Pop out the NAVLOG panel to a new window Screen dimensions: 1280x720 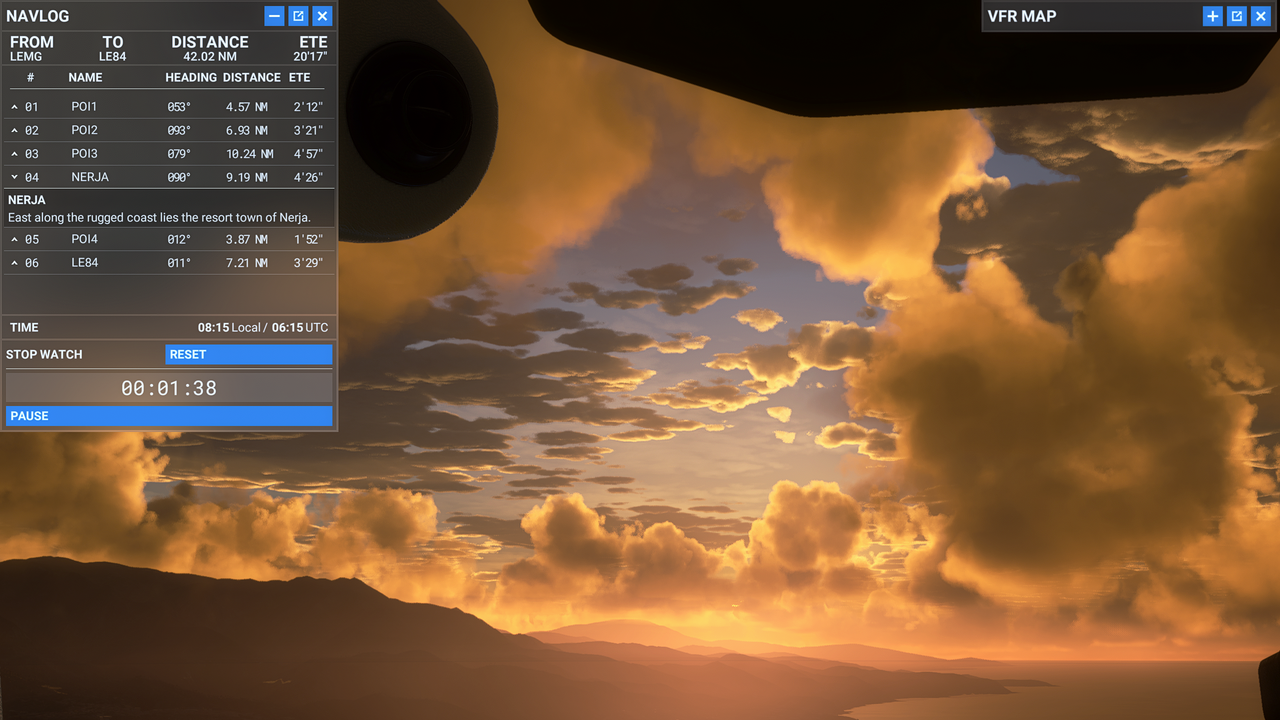[x=298, y=16]
